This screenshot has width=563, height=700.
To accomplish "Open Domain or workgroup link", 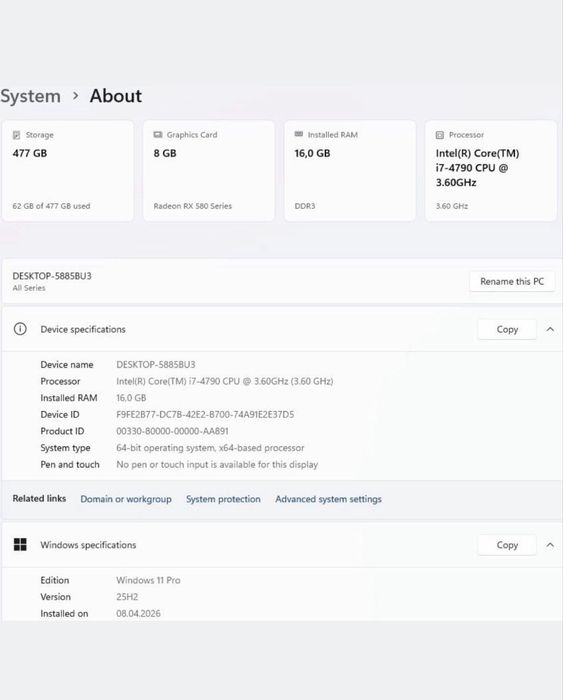I will 126,499.
